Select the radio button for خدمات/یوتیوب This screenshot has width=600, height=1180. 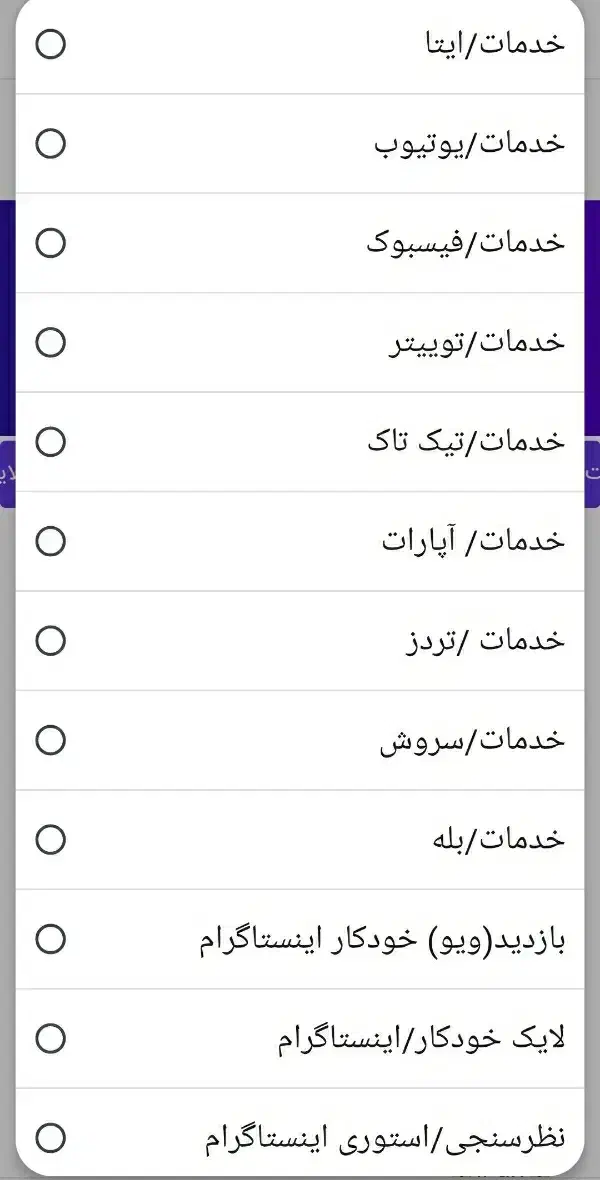click(50, 144)
